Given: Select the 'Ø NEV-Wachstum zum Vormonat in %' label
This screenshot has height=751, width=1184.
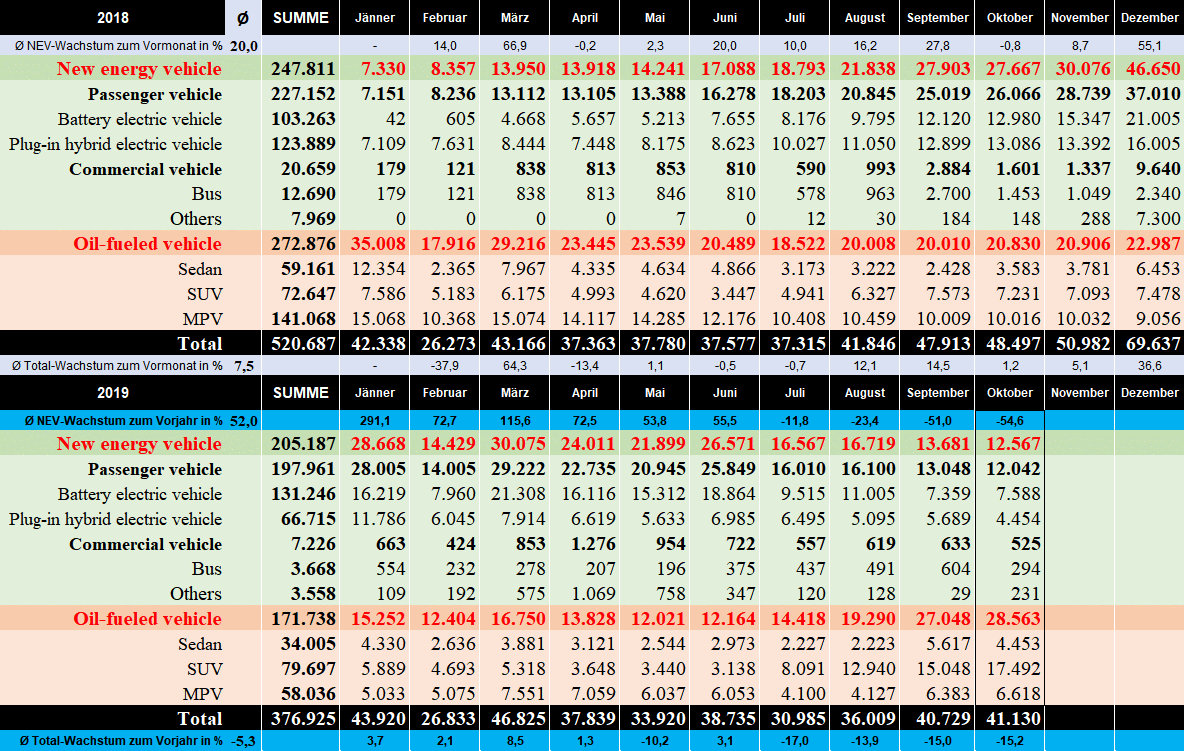Looking at the screenshot, I should coord(119,46).
